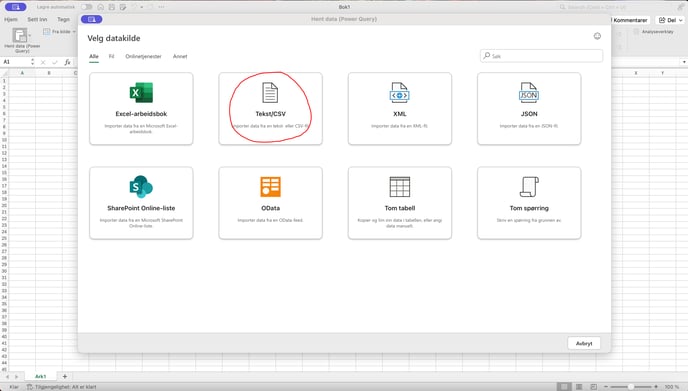Viewport: 688px width, 391px height.
Task: Choose the Excel-arbeidsbok data source card
Action: (x=141, y=108)
